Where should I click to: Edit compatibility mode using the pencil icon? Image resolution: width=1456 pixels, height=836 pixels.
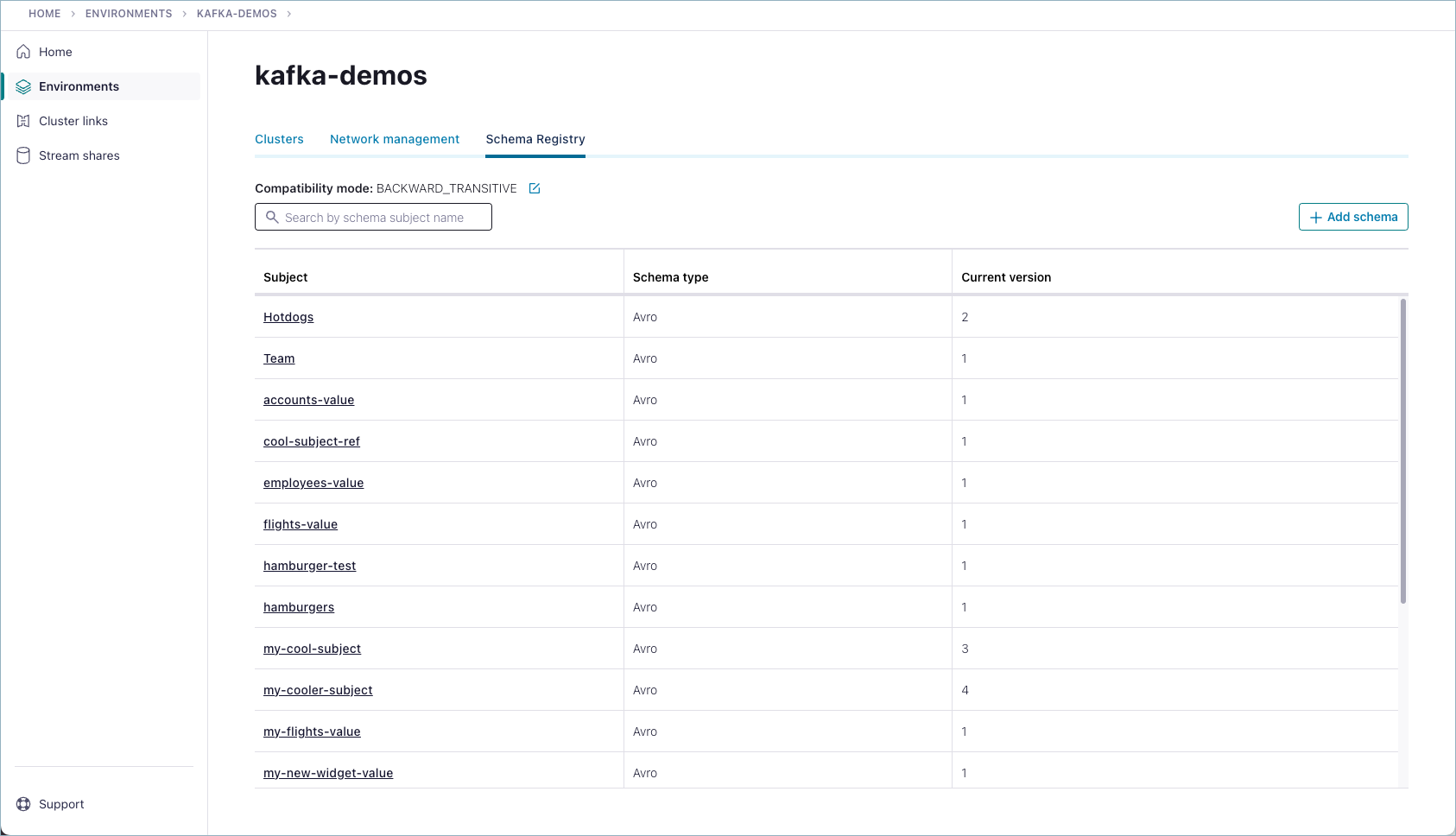pyautogui.click(x=535, y=187)
